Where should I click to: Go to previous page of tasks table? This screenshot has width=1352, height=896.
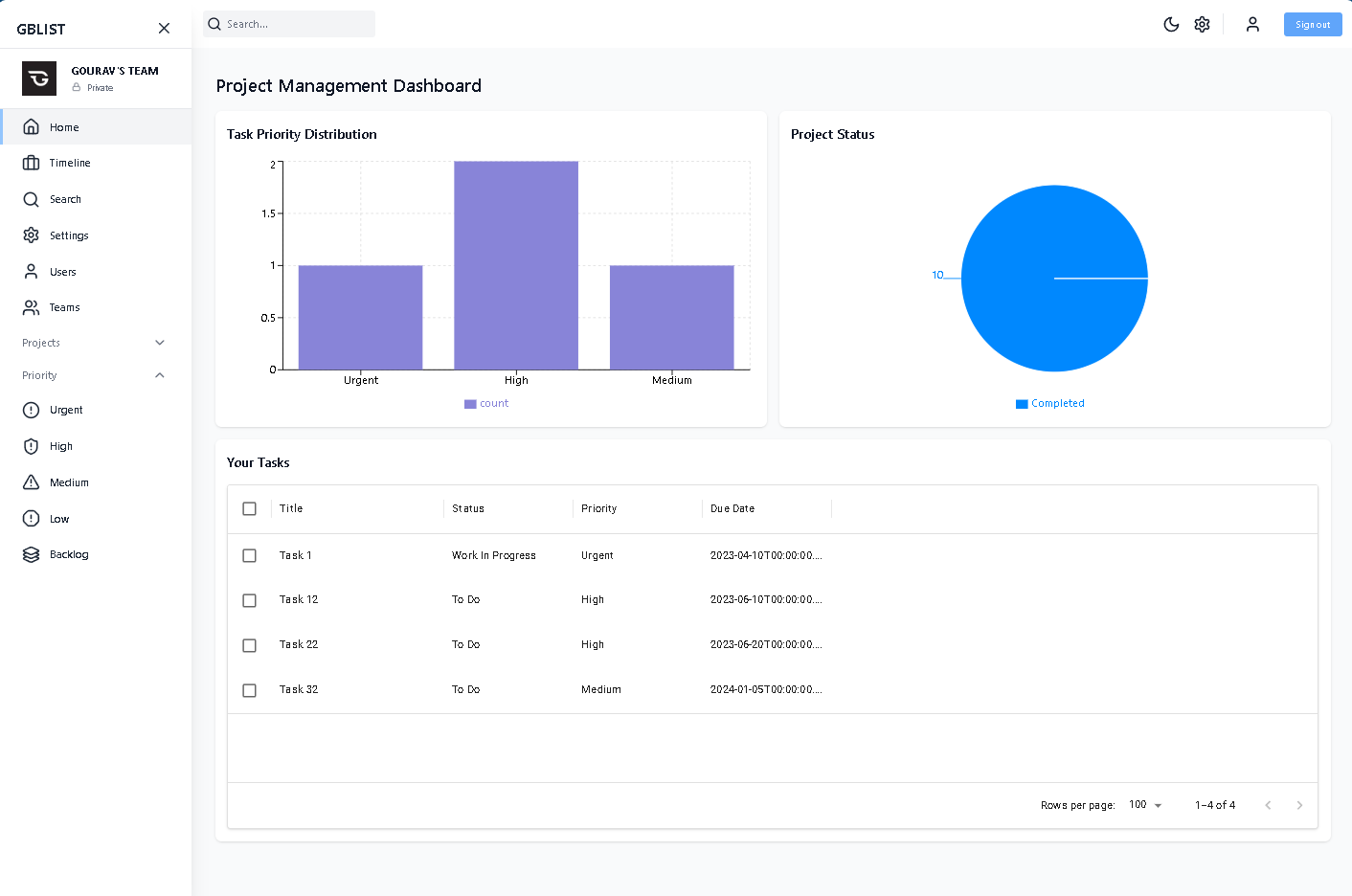(x=1268, y=805)
